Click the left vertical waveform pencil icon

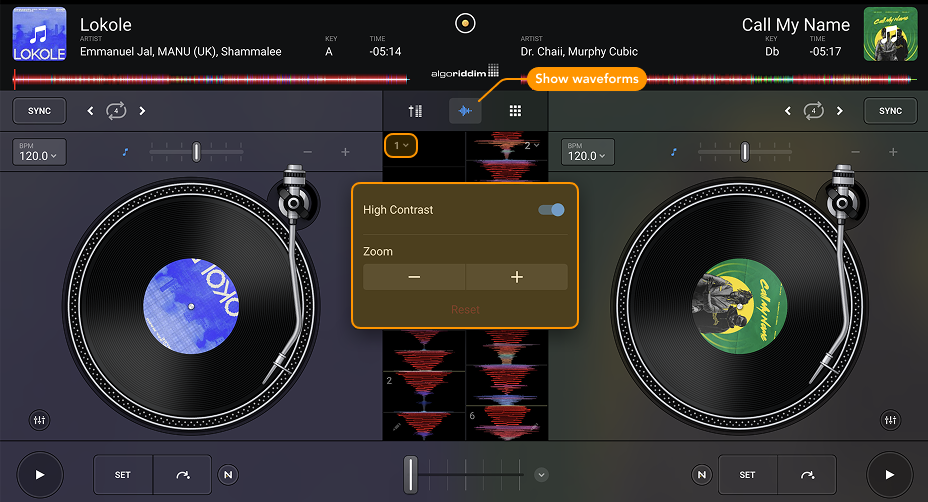coord(397,426)
